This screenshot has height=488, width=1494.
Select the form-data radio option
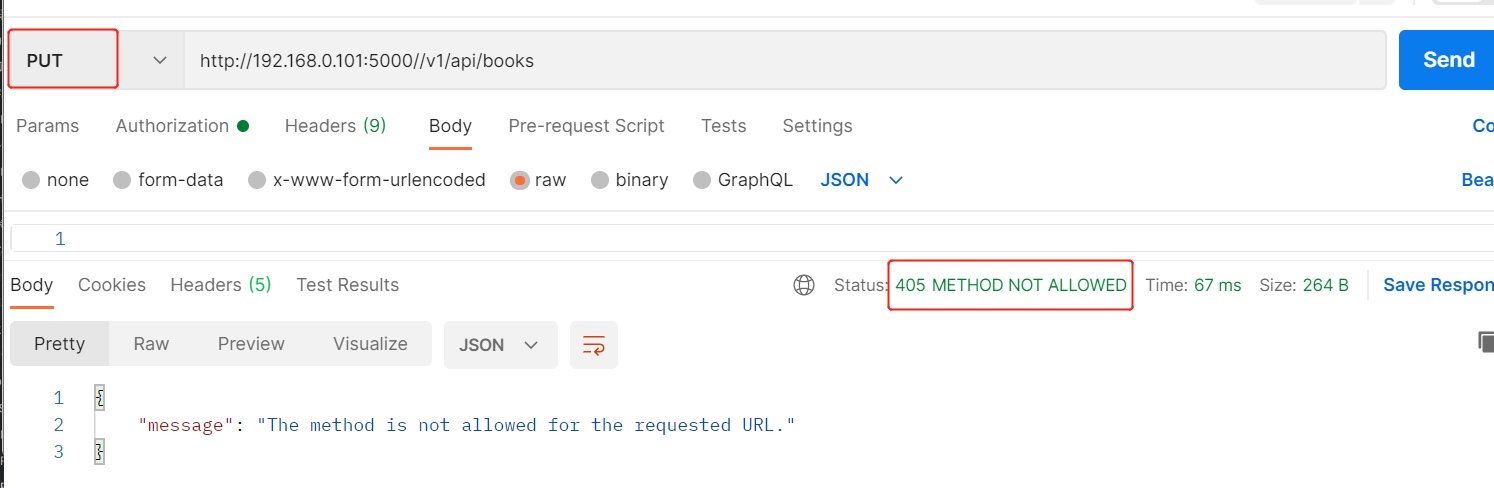pyautogui.click(x=122, y=181)
